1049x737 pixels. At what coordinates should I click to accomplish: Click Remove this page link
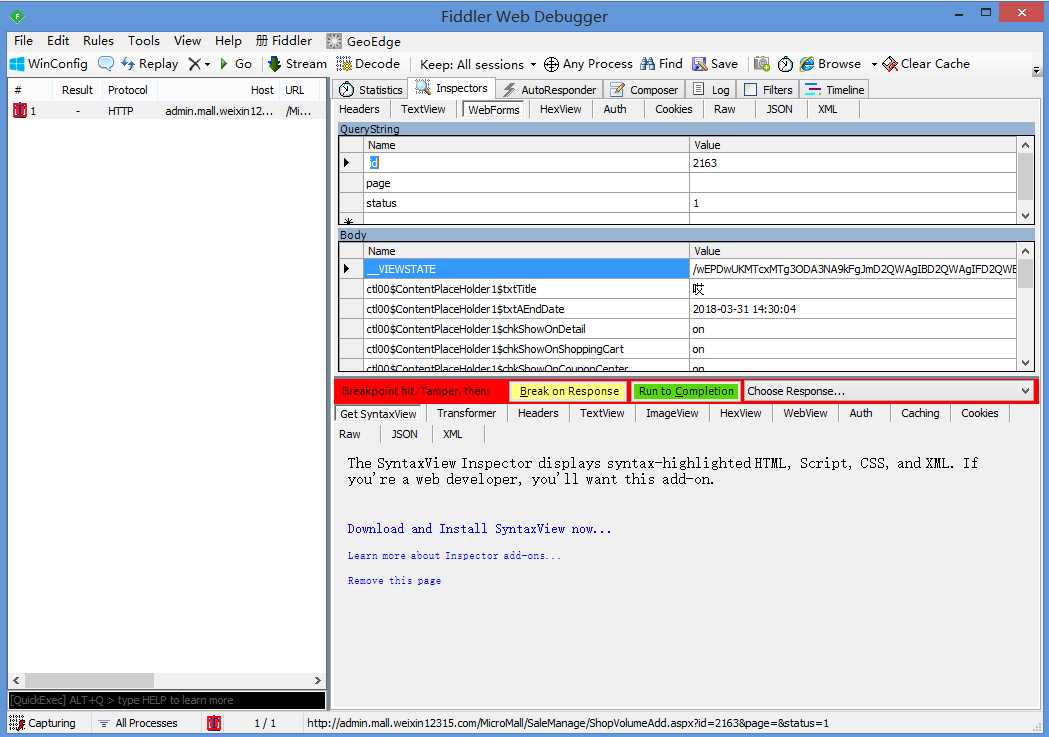pyautogui.click(x=394, y=581)
